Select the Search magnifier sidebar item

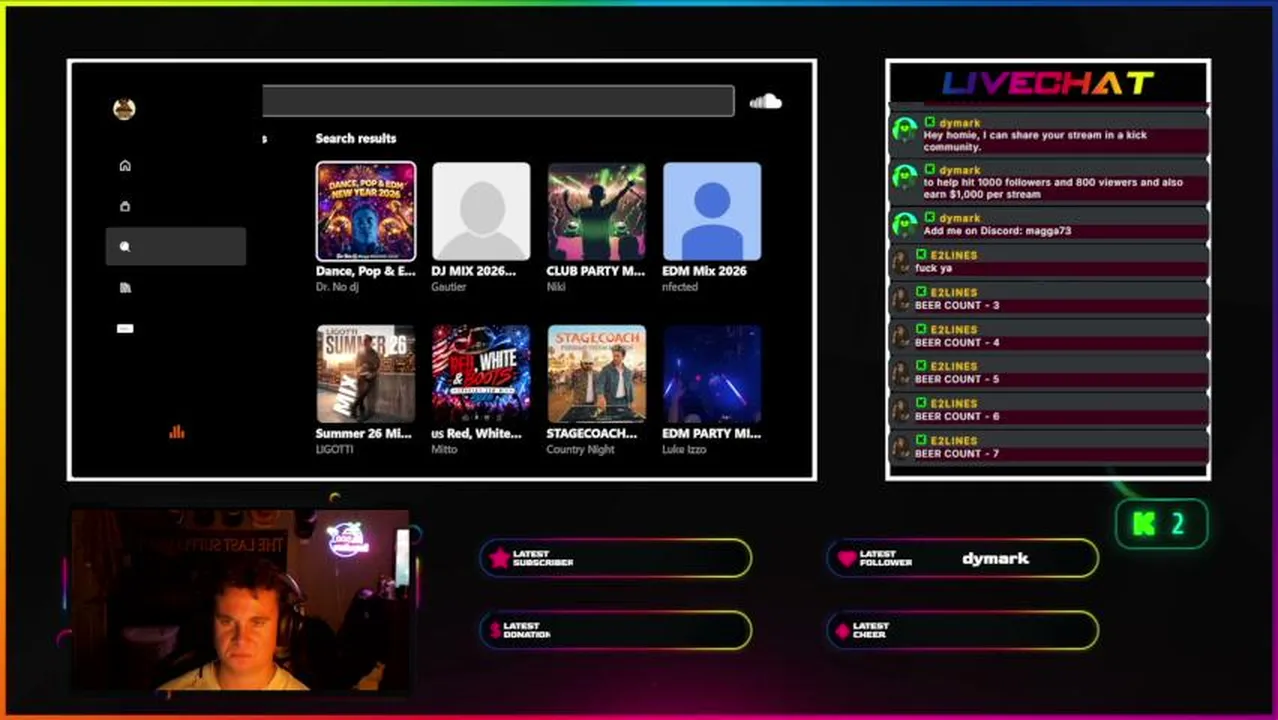175,246
